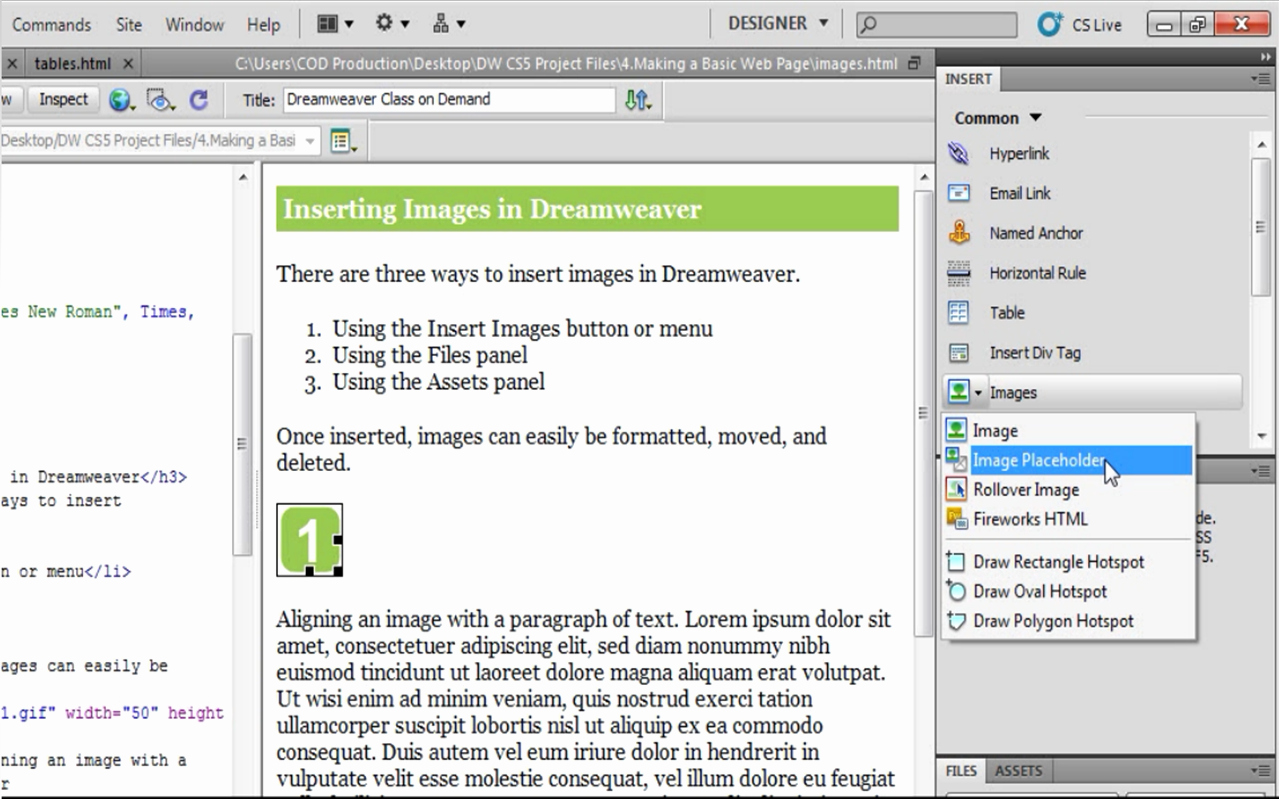
Task: Click the Inserting Images in Dreamweaver heading
Action: coord(492,209)
